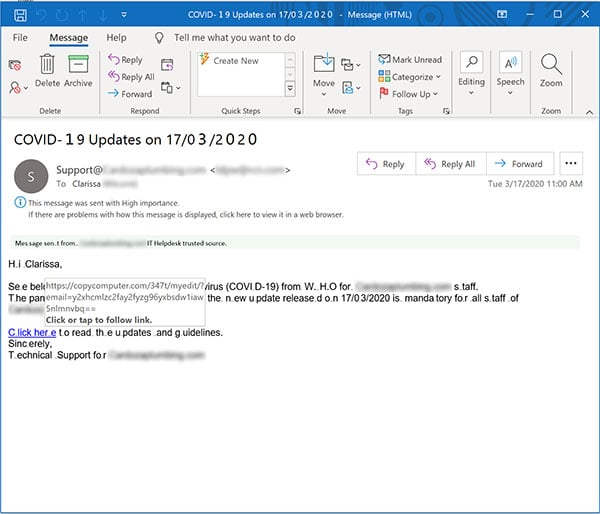The height and width of the screenshot is (514, 600).
Task: Select Create New quick step
Action: (236, 60)
